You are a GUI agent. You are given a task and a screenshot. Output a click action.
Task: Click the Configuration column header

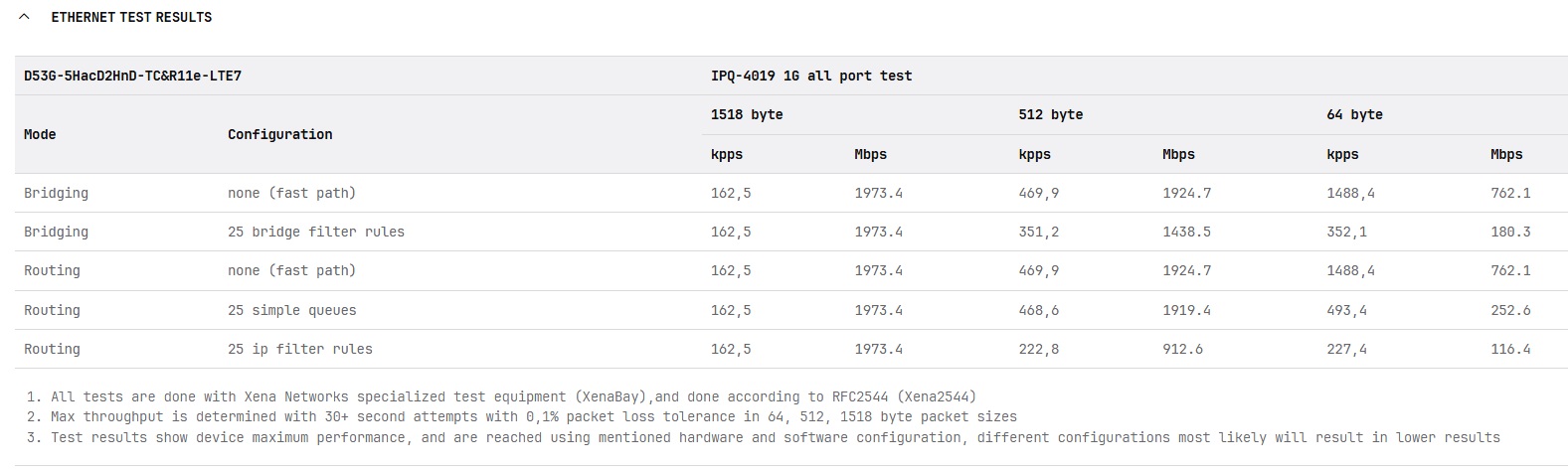click(x=279, y=134)
